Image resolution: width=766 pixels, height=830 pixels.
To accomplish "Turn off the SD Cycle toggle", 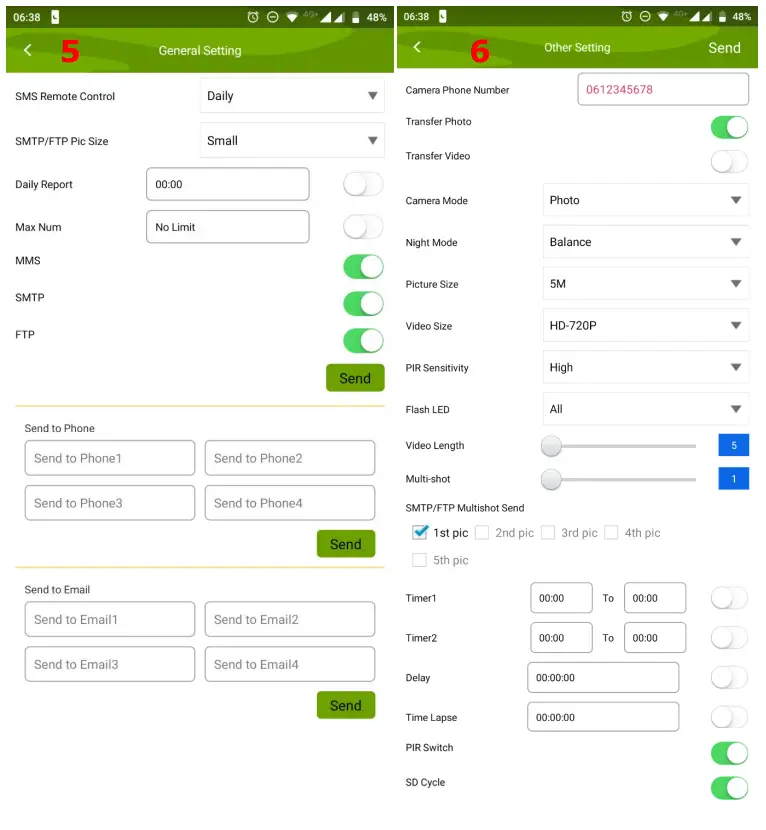I will (x=729, y=788).
